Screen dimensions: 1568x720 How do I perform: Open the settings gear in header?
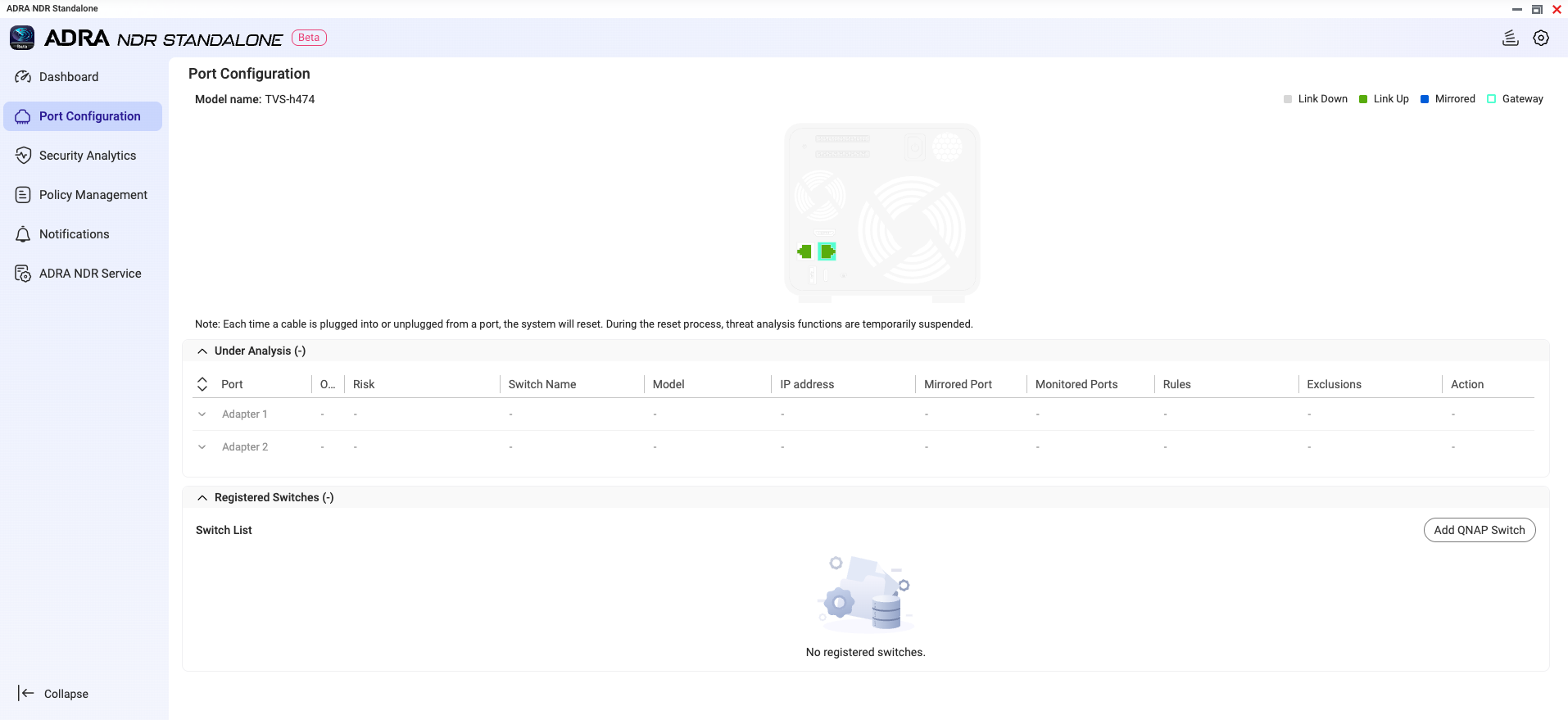1541,38
